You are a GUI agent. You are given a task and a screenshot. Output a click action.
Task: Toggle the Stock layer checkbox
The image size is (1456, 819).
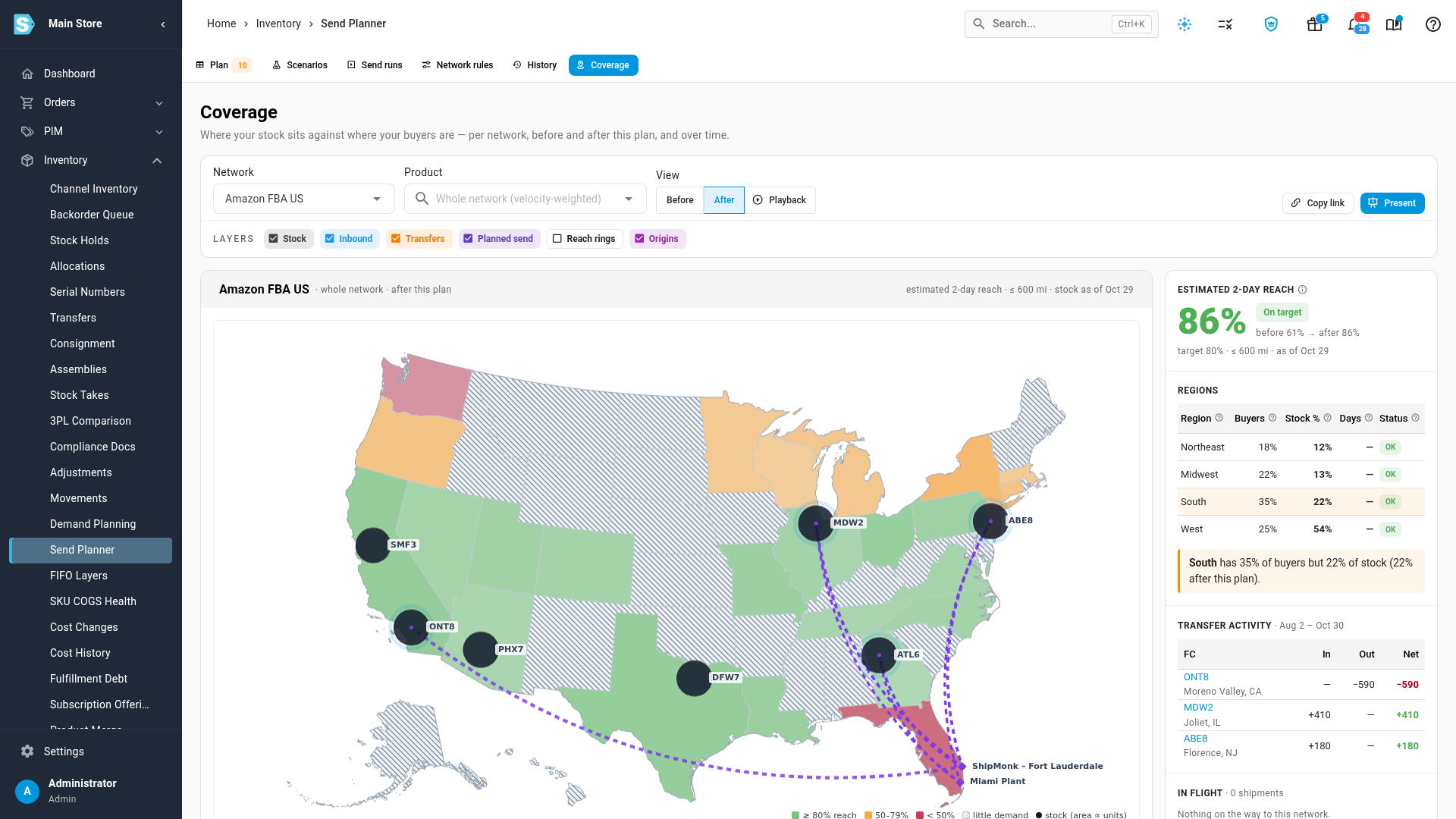[274, 239]
